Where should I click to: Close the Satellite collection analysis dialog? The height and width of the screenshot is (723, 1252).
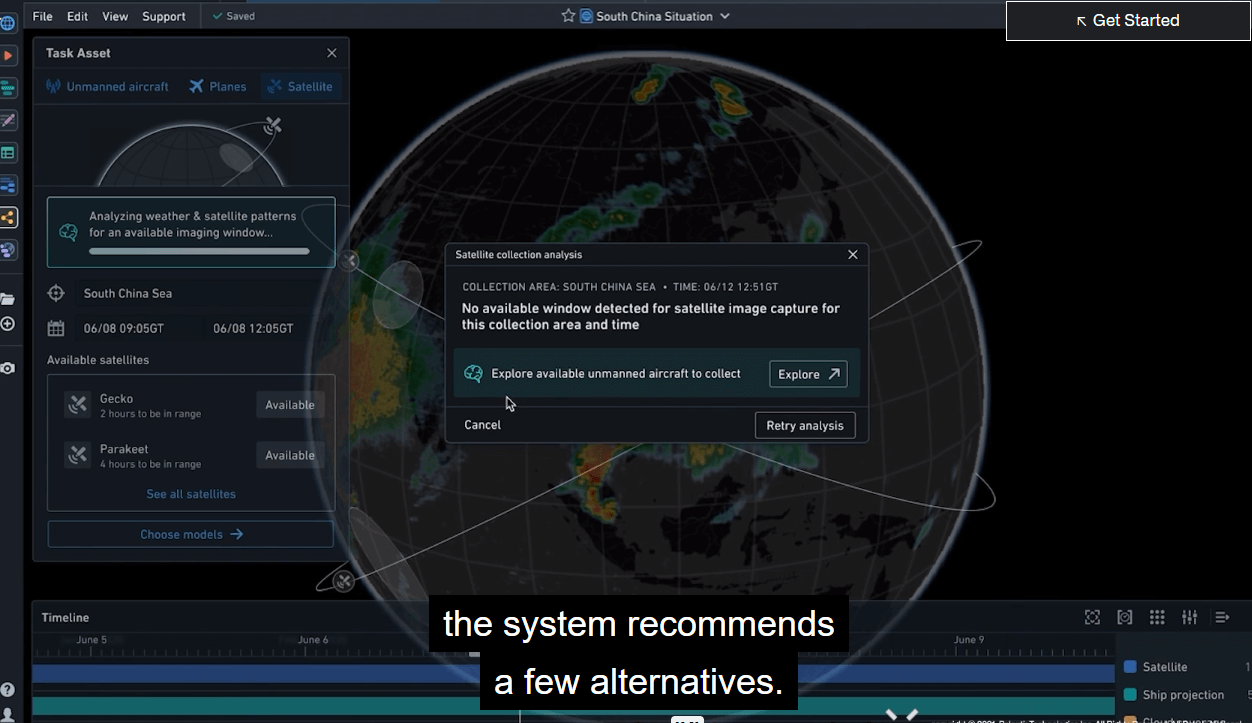click(x=853, y=255)
